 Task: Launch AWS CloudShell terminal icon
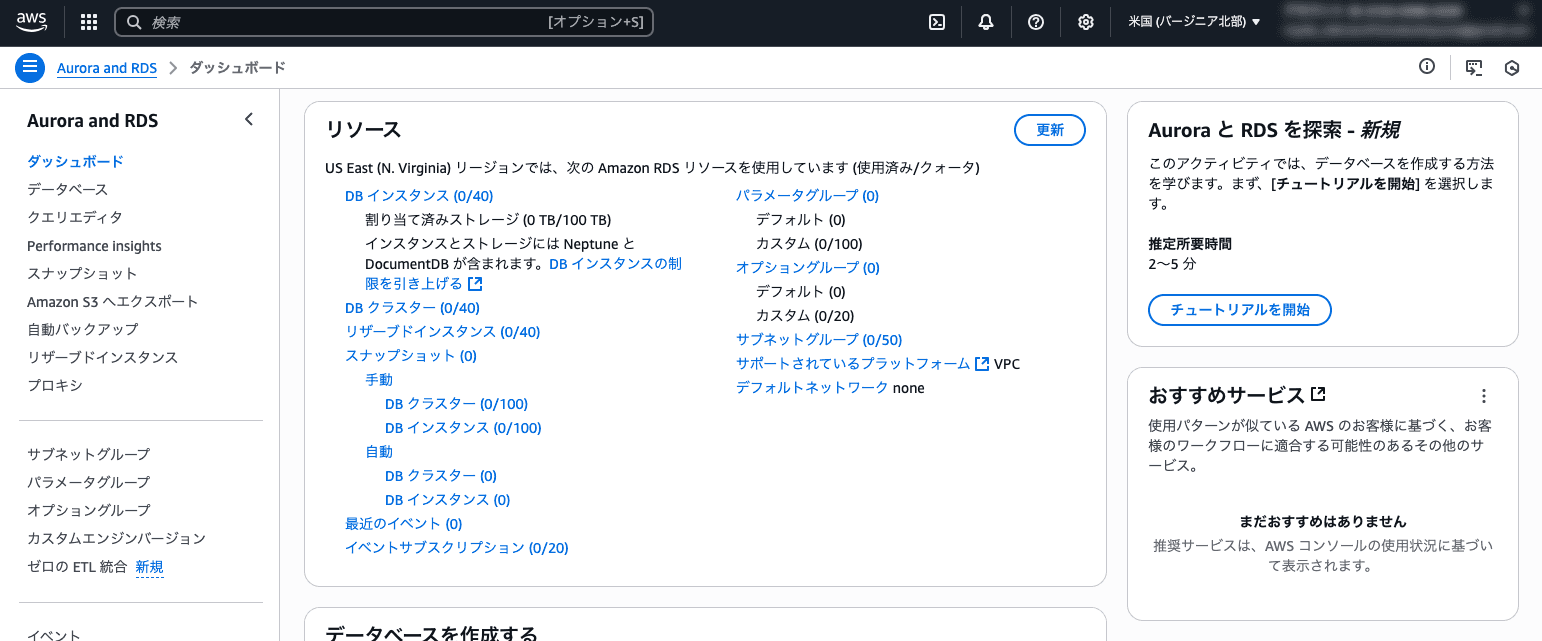click(x=936, y=21)
